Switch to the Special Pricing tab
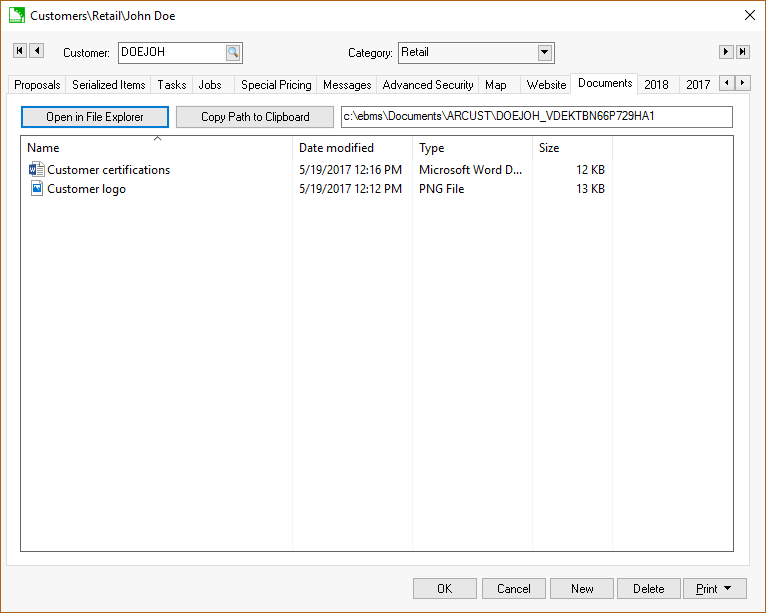Image resolution: width=766 pixels, height=613 pixels. (x=276, y=85)
